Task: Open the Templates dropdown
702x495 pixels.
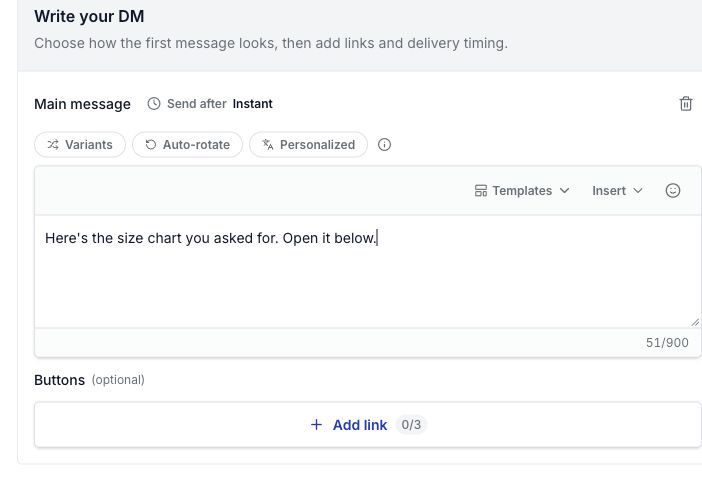Action: point(522,191)
